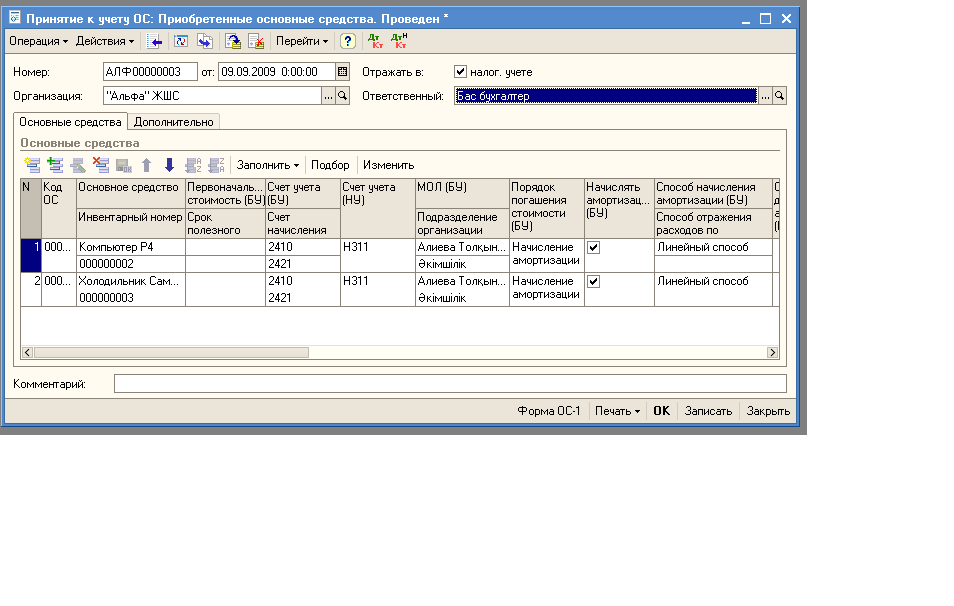Open the Операция menu
The width and height of the screenshot is (954, 606).
pos(38,41)
